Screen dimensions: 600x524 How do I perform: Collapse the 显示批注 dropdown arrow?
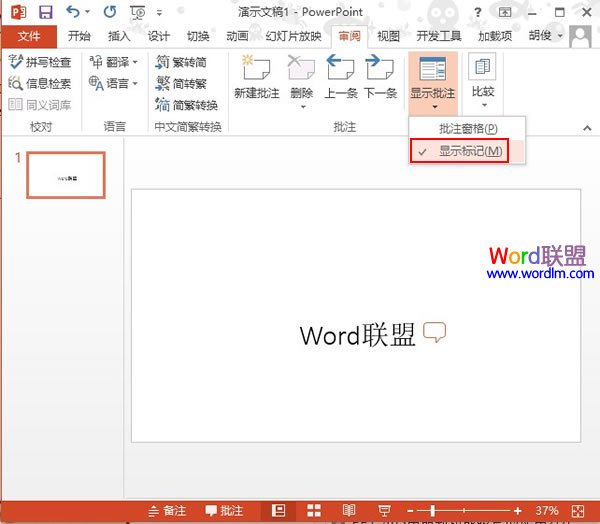point(435,107)
